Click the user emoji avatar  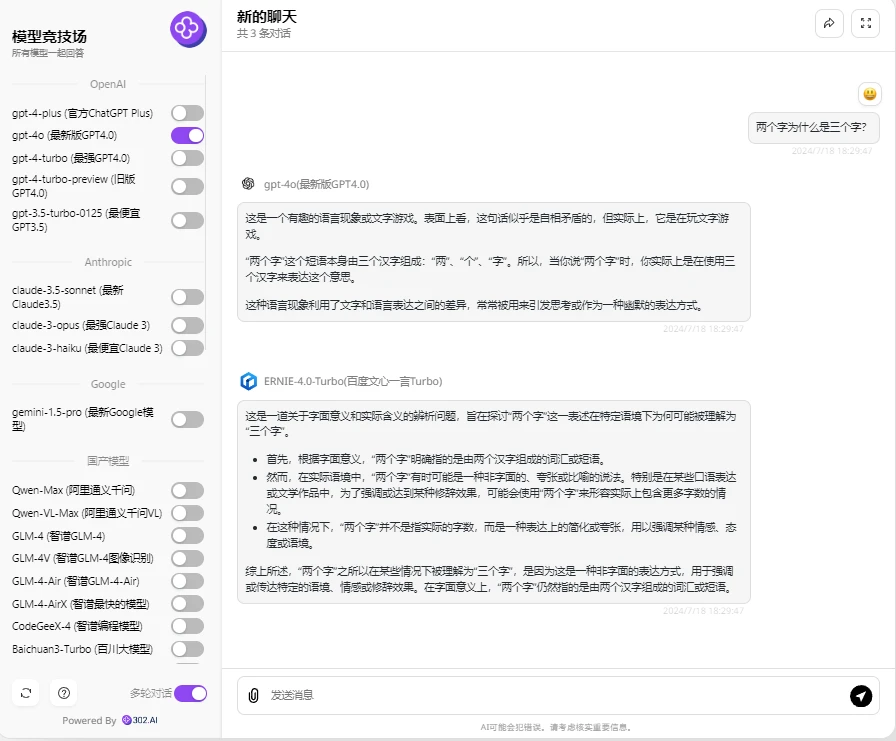click(x=869, y=94)
